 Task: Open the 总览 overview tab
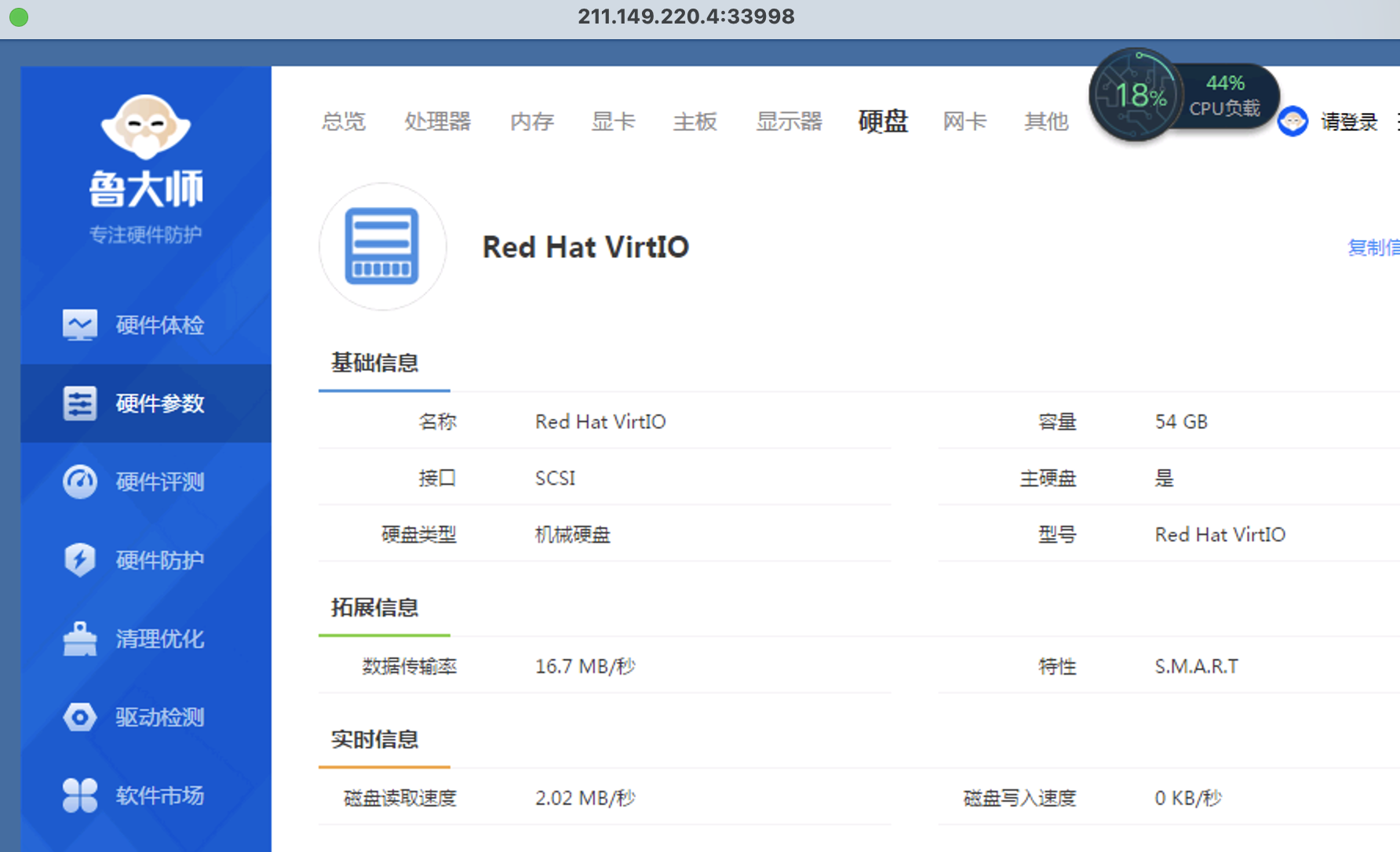coord(344,122)
